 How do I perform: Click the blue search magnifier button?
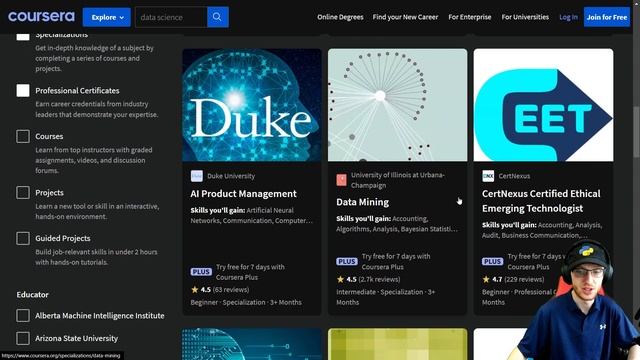pyautogui.click(x=218, y=17)
